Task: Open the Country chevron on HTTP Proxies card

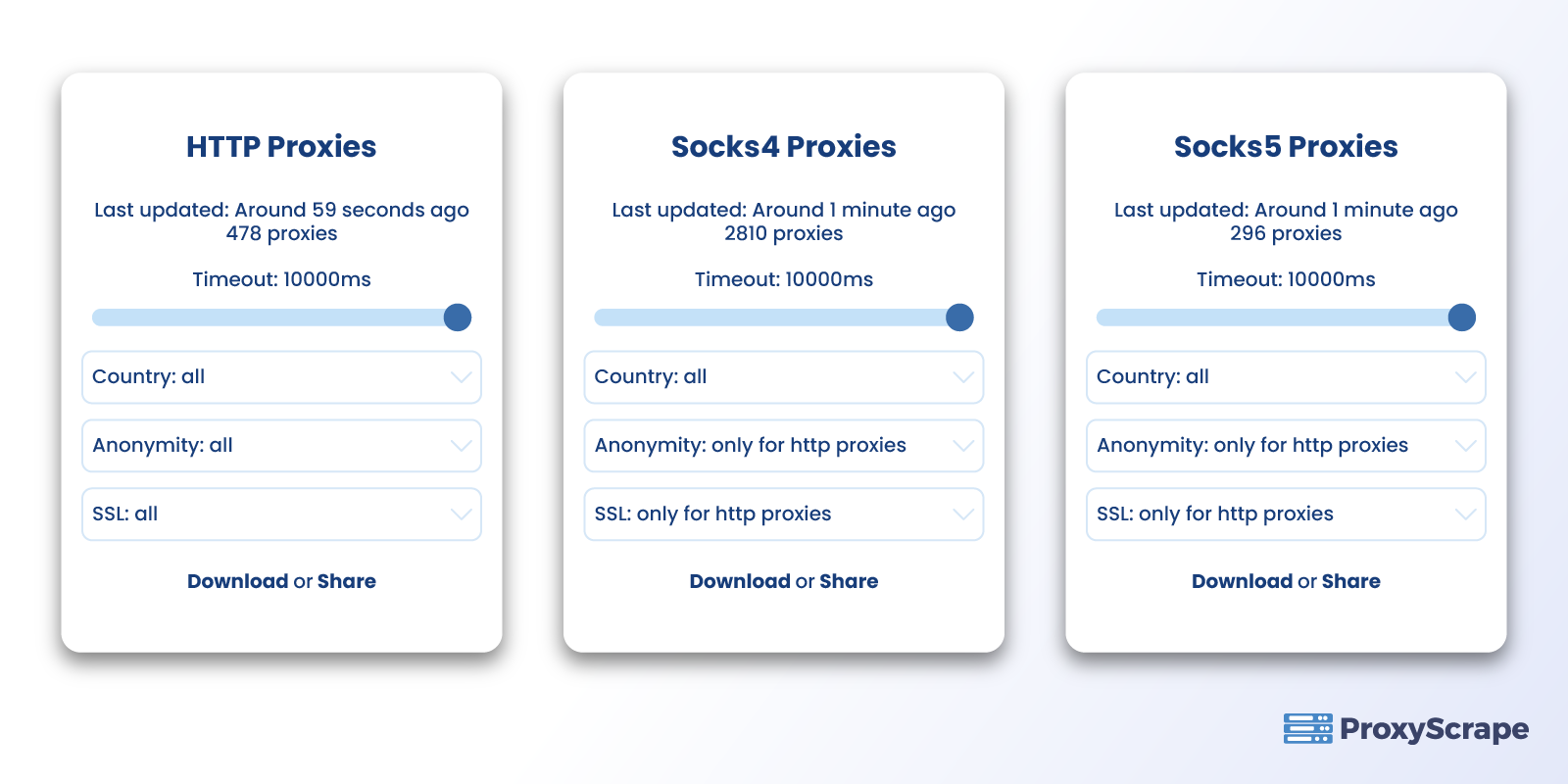Action: (x=461, y=377)
